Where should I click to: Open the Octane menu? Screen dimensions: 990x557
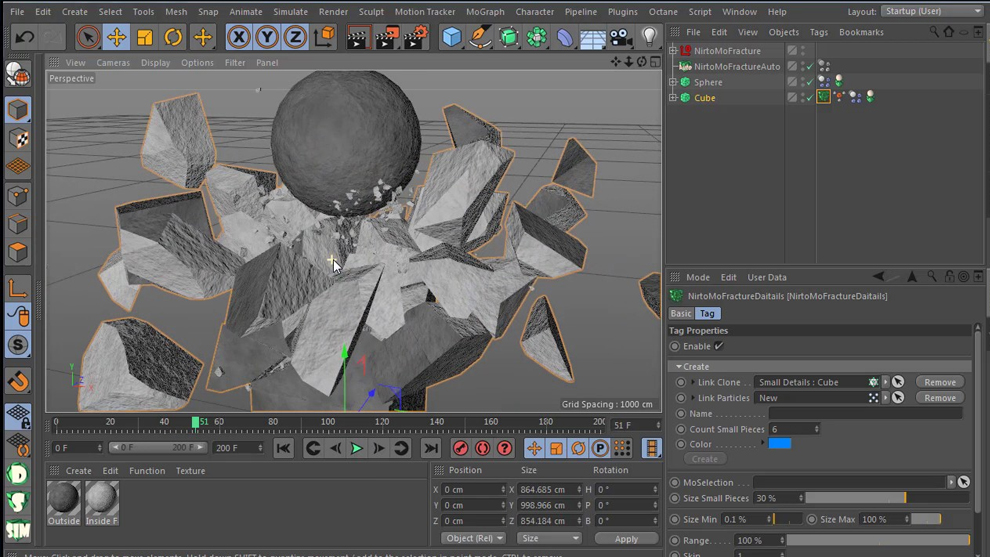coord(663,11)
